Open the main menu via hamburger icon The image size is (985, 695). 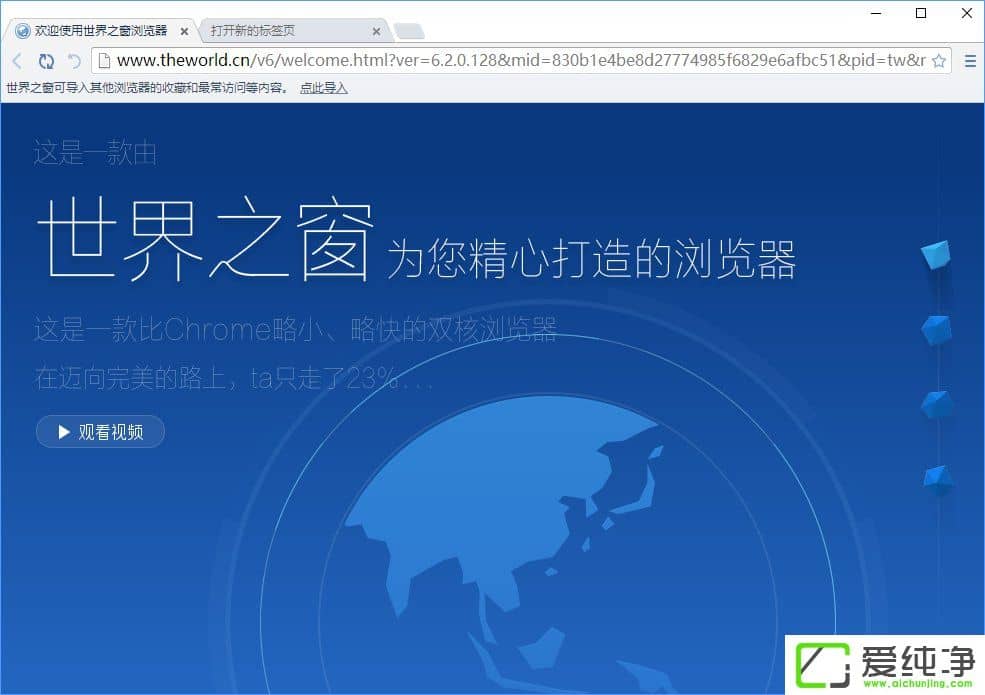pyautogui.click(x=968, y=61)
